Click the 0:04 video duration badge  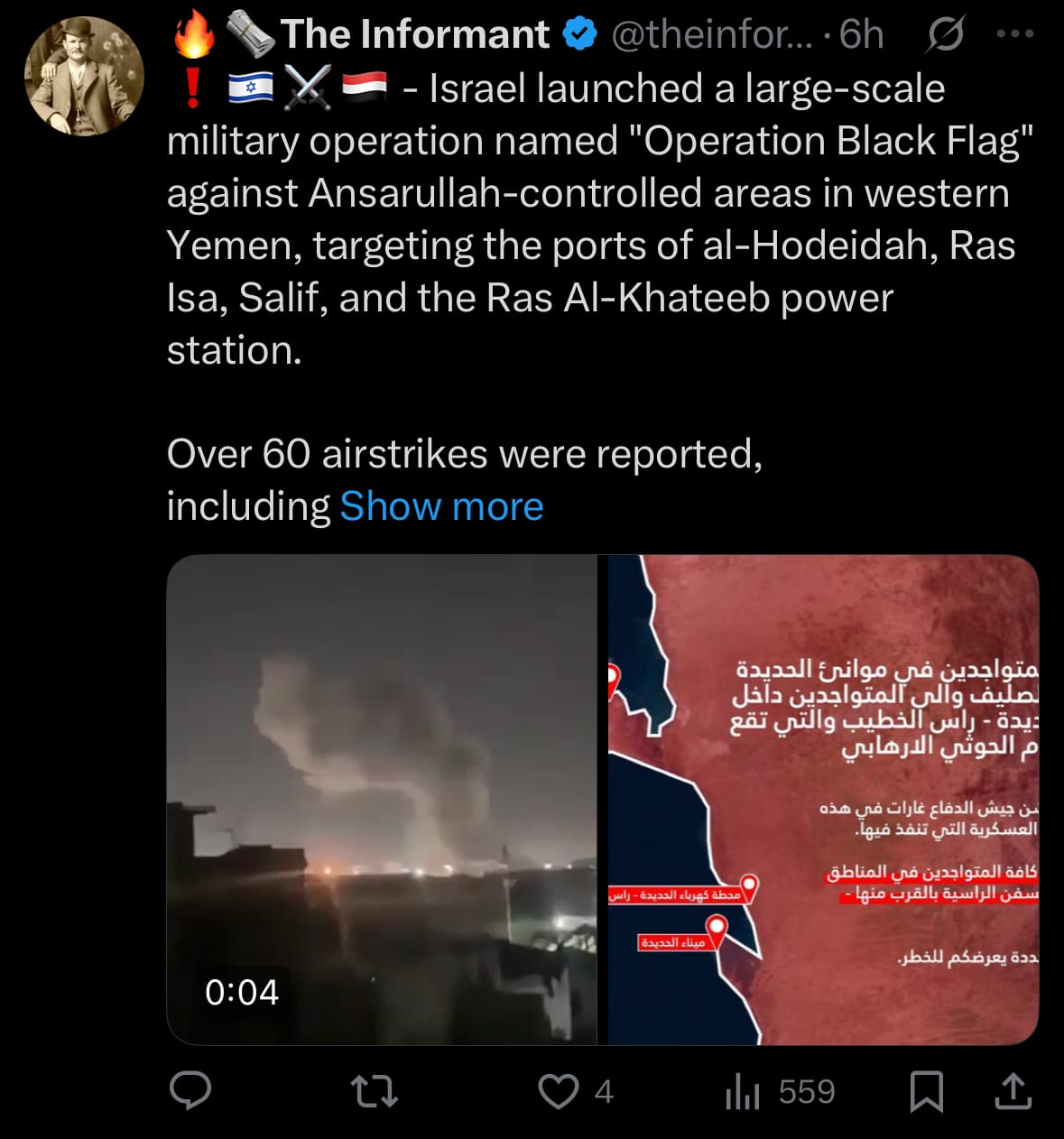click(241, 993)
